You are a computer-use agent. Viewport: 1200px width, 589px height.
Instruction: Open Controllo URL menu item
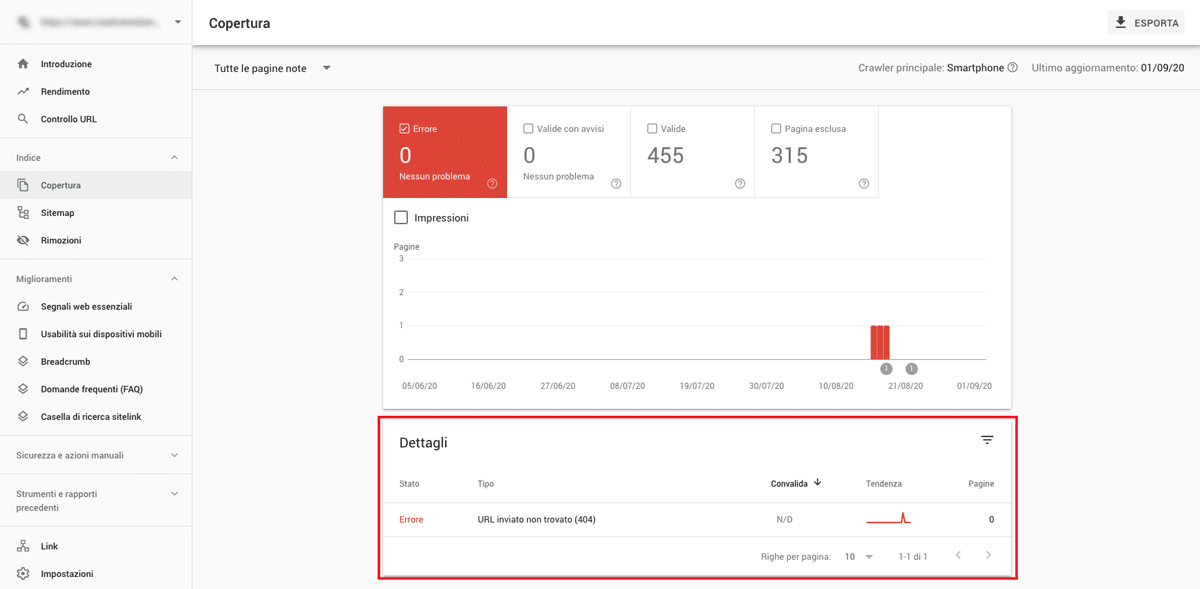pyautogui.click(x=96, y=119)
